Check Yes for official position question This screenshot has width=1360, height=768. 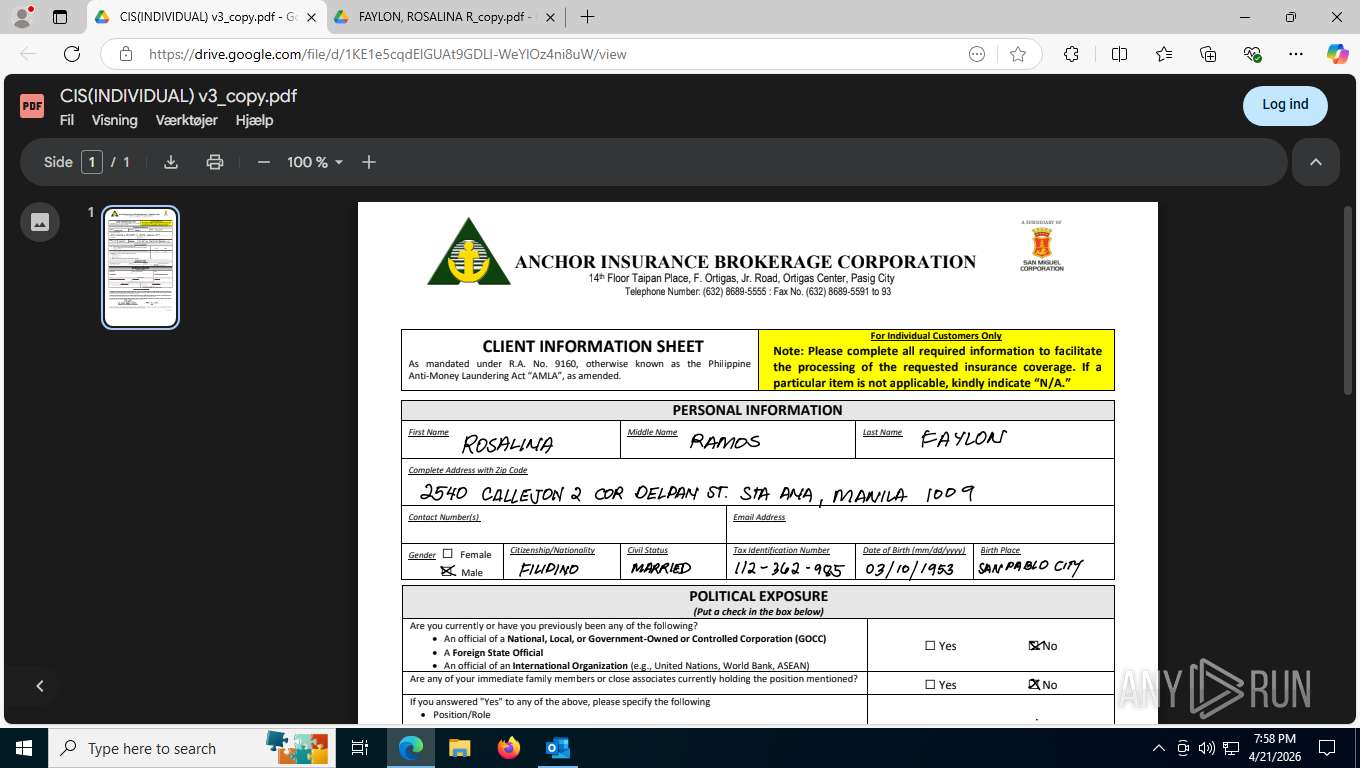[x=930, y=646]
